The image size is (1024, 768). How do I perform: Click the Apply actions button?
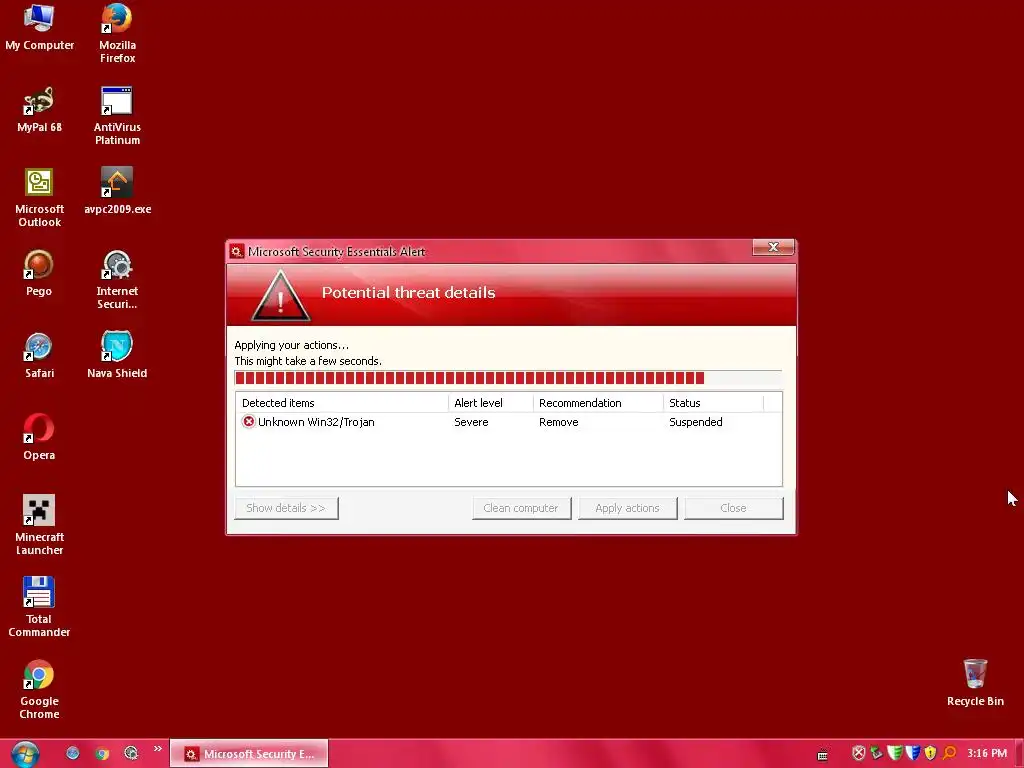628,508
